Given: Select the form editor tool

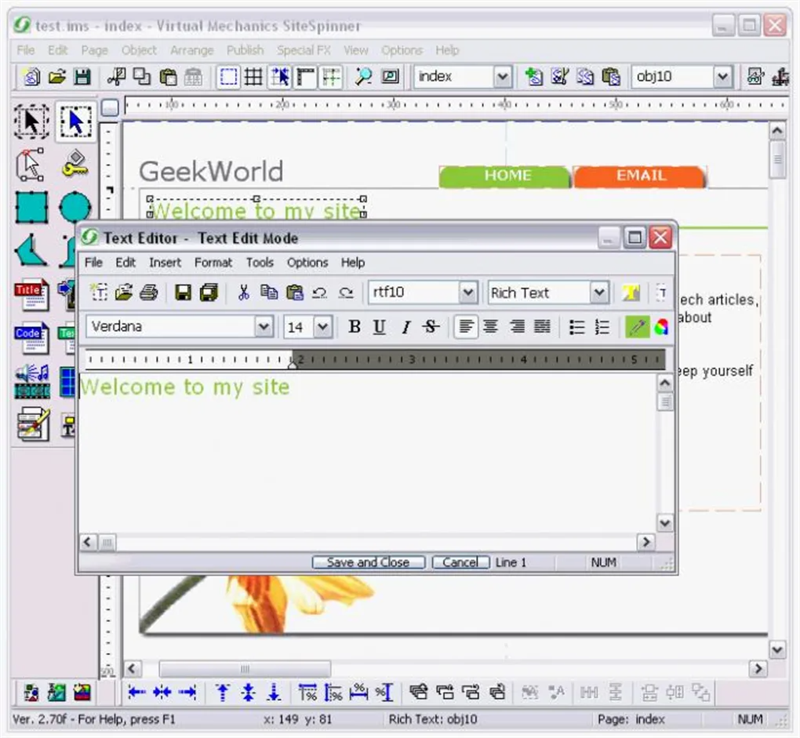Looking at the screenshot, I should pyautogui.click(x=33, y=424).
